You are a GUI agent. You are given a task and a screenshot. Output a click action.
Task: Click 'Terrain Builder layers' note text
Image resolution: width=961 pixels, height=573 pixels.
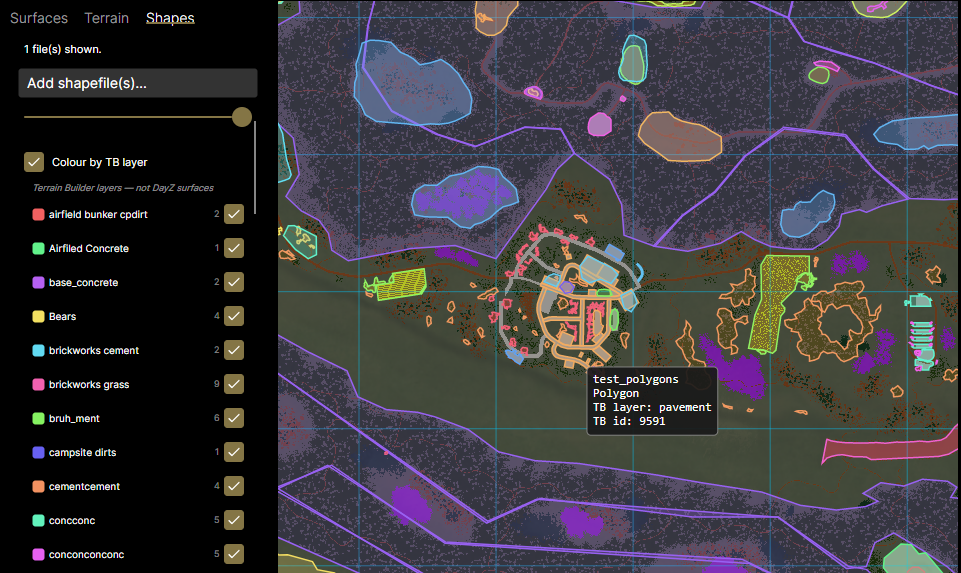click(x=123, y=188)
